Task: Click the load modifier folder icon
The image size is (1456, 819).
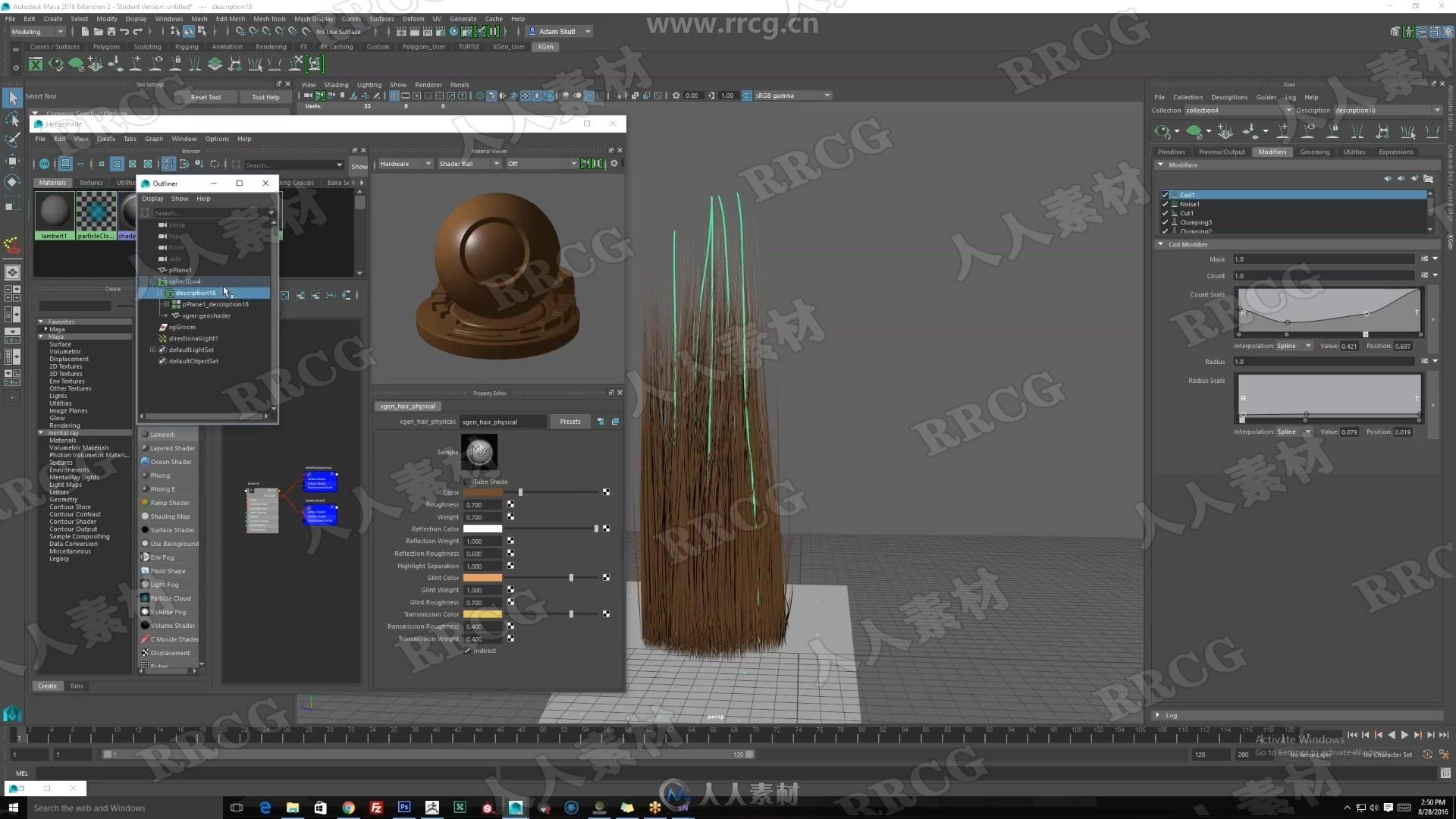Action: tap(1428, 179)
